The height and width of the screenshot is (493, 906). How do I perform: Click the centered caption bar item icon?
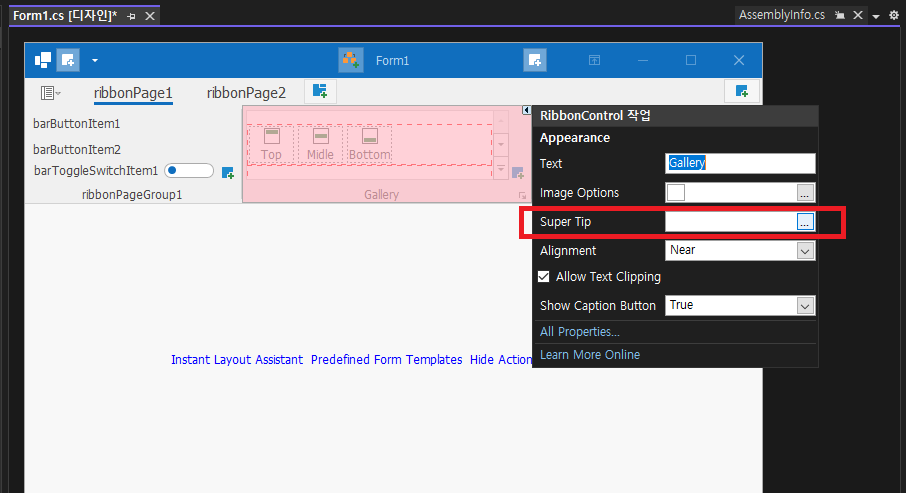(x=351, y=60)
